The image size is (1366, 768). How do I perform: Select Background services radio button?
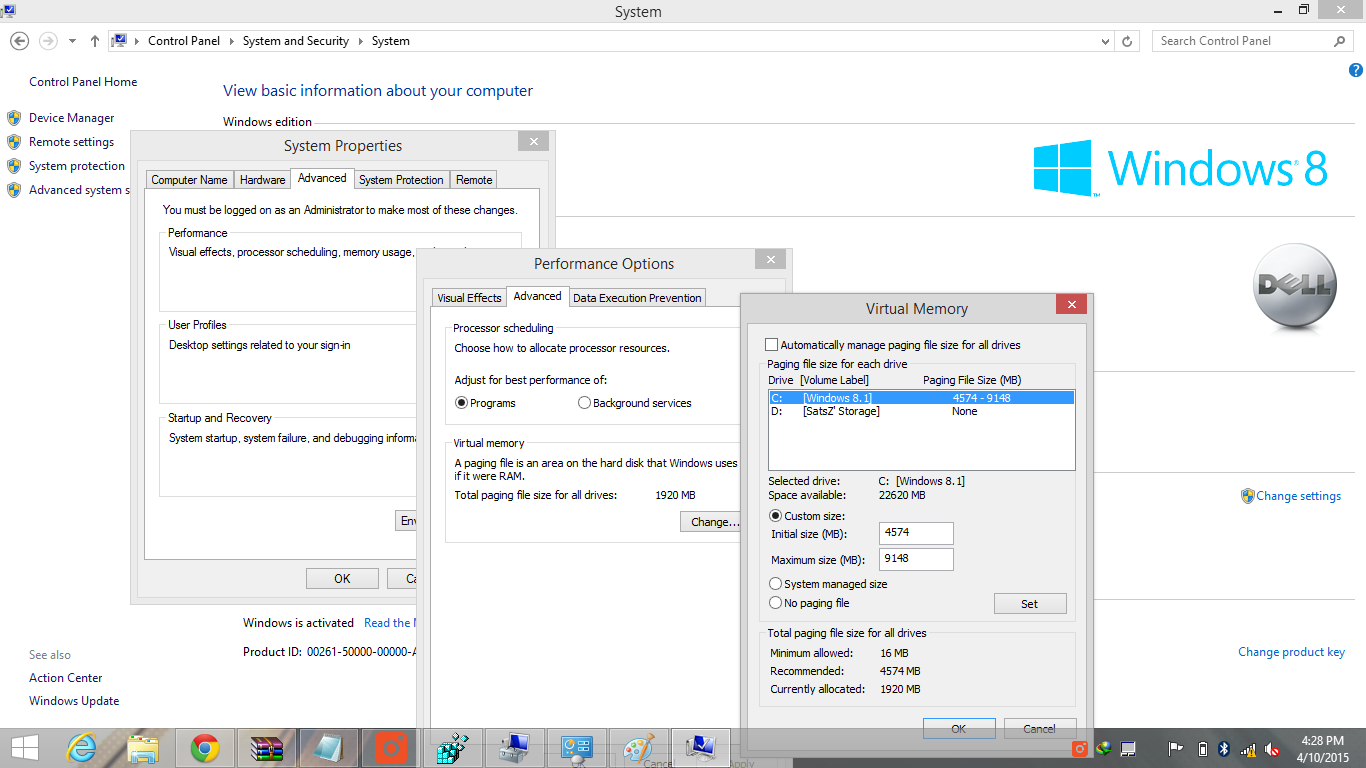584,403
